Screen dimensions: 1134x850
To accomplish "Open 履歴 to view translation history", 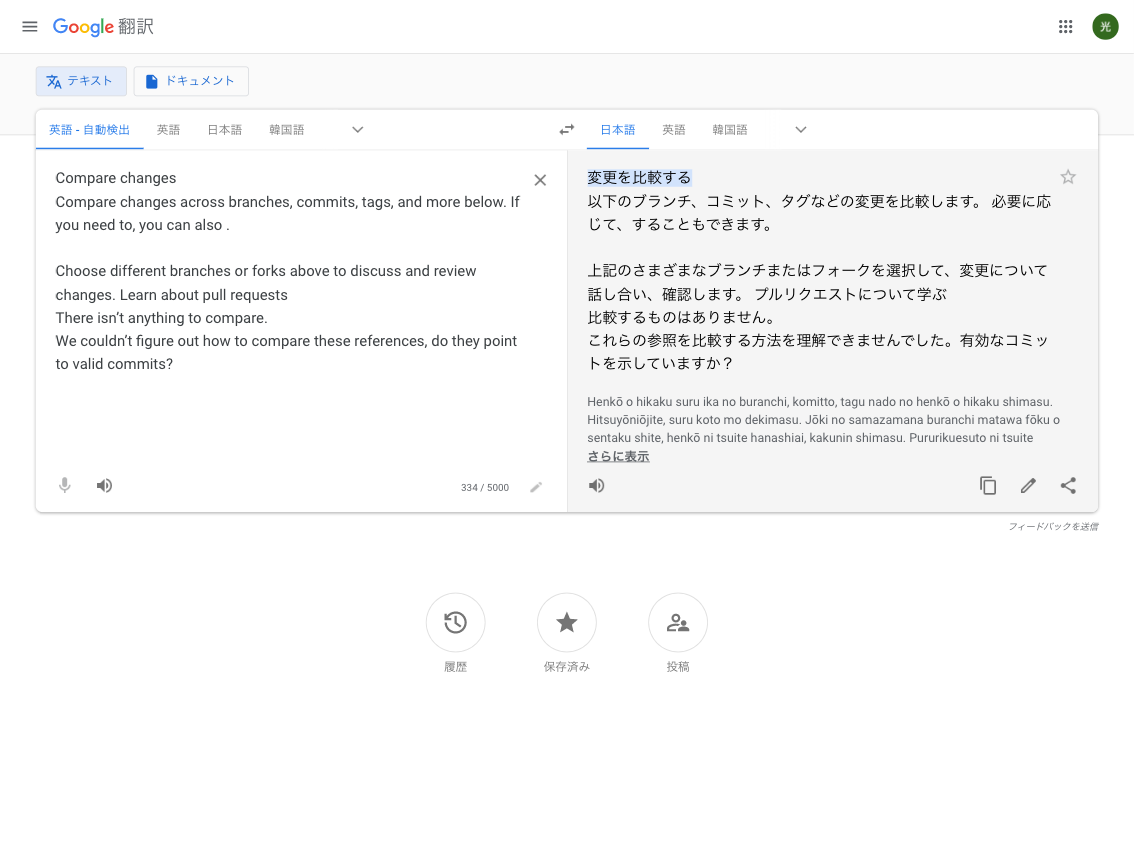I will (x=455, y=622).
